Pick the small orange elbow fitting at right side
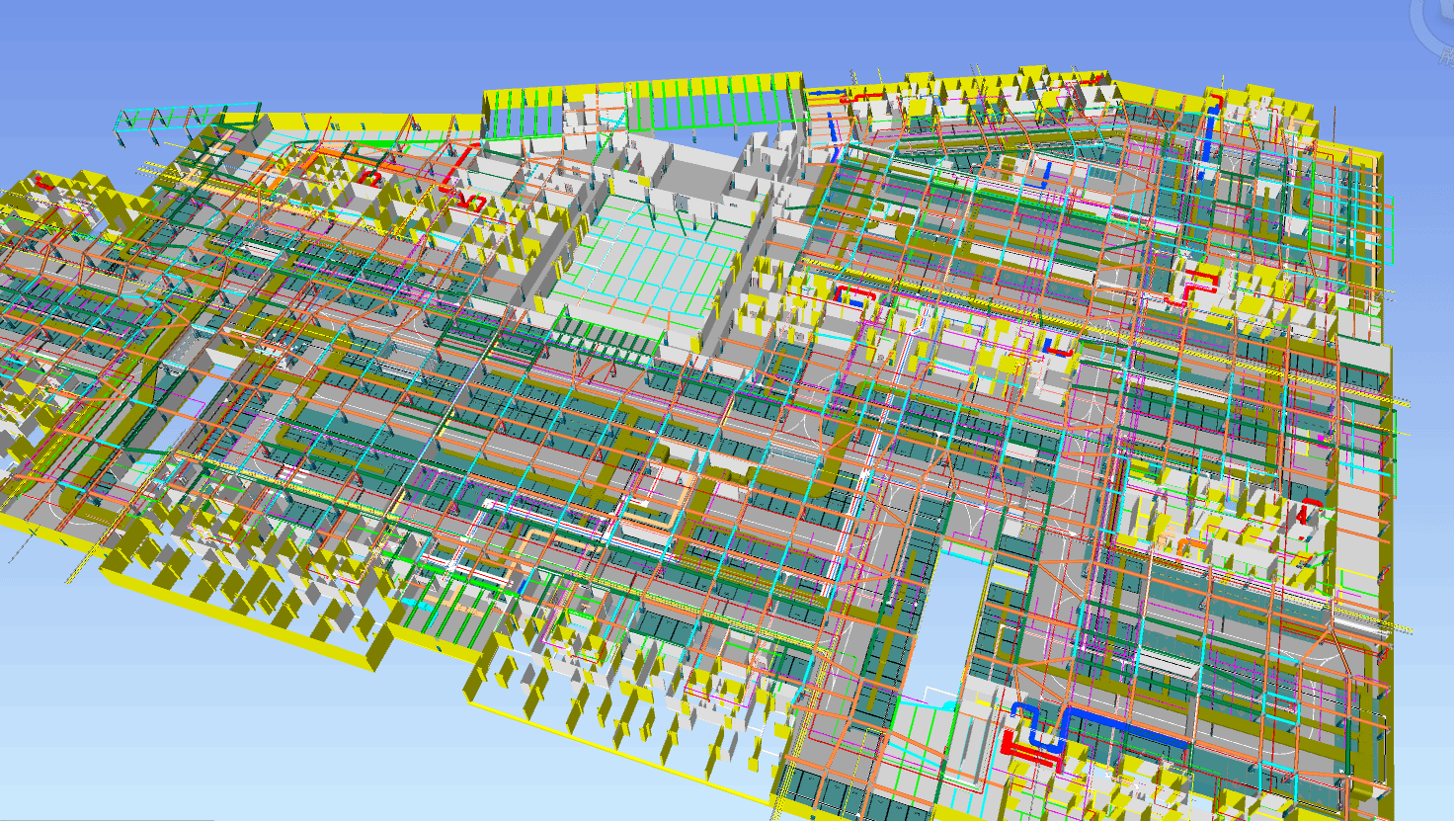Screen dimensions: 1456x822 click(1191, 544)
